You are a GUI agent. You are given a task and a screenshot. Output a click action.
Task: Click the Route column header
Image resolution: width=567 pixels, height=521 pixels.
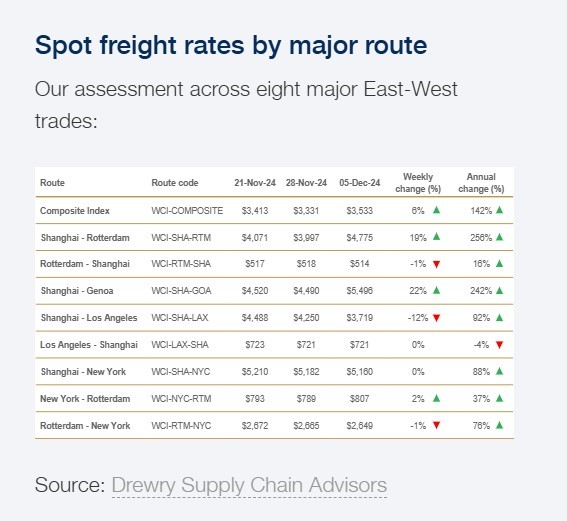(52, 183)
